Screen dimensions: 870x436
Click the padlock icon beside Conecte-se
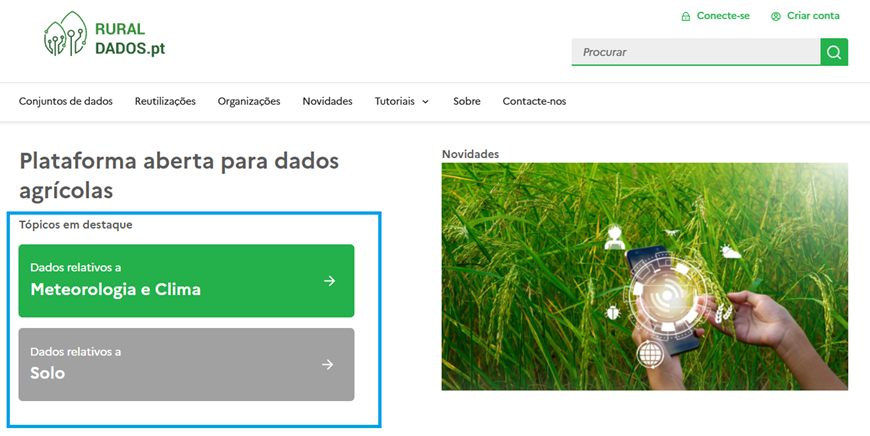click(x=685, y=16)
